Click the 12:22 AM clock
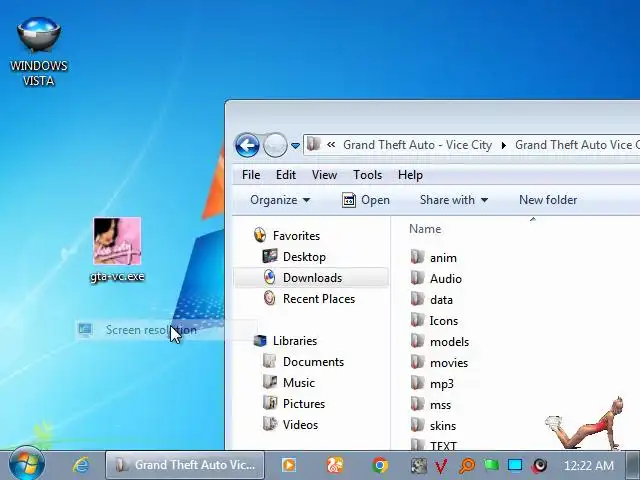 point(589,465)
